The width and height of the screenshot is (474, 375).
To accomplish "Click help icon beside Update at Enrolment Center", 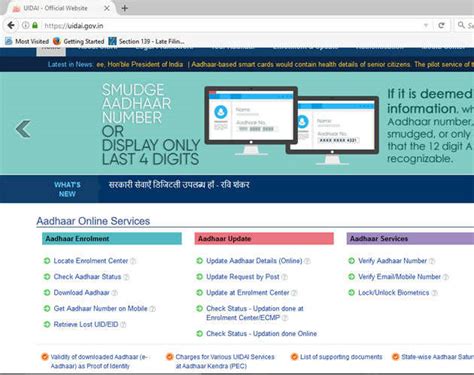I will click(x=294, y=293).
